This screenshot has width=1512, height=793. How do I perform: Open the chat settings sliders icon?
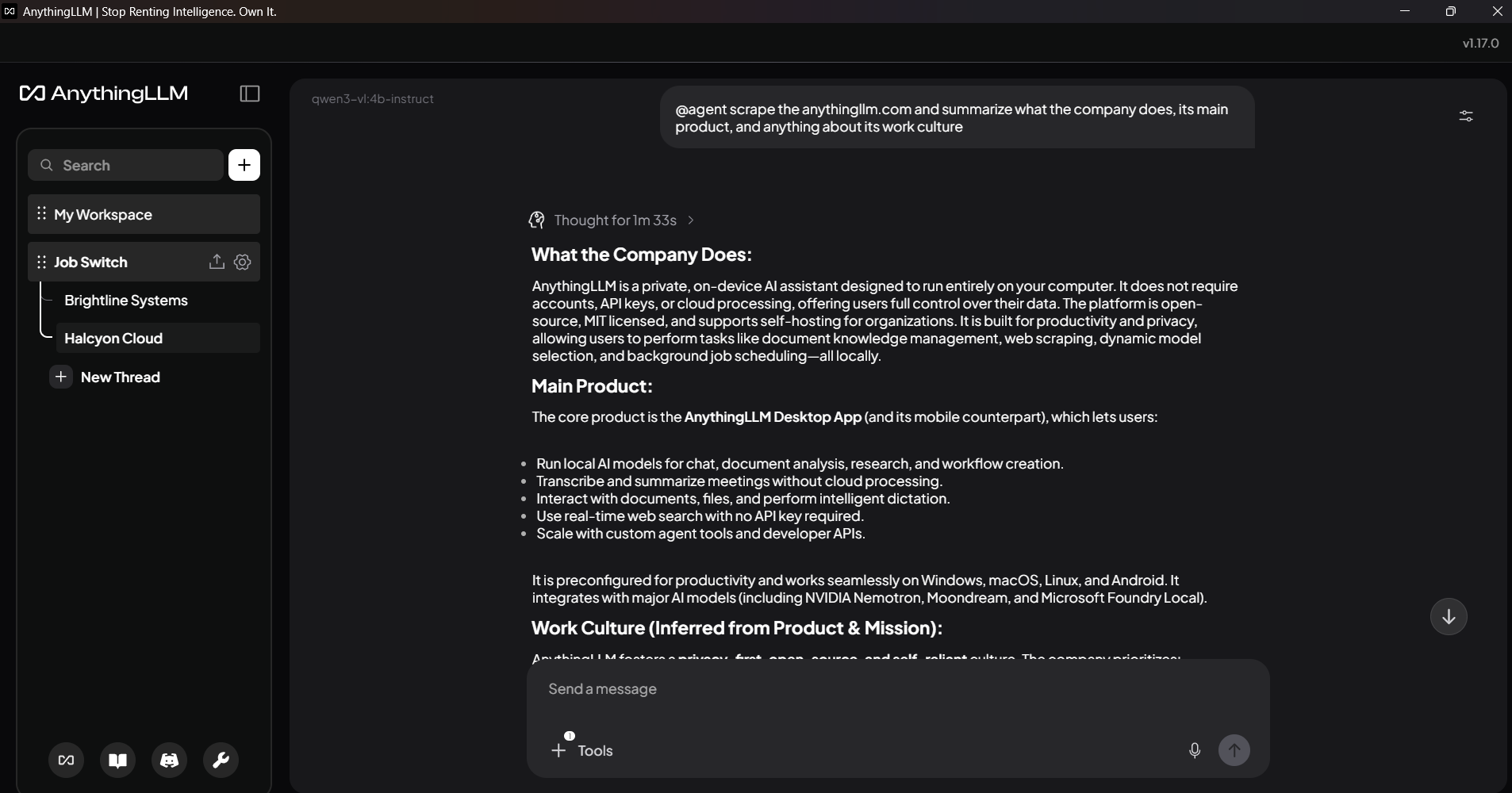pos(1466,116)
